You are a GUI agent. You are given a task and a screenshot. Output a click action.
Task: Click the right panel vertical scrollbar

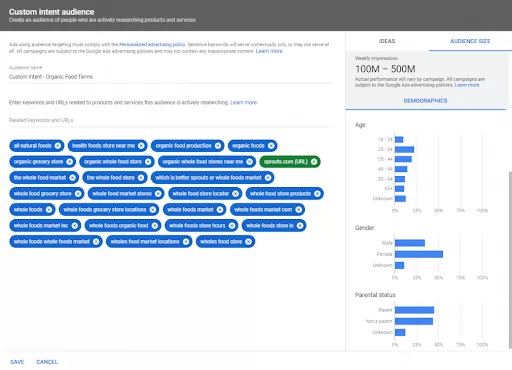click(510, 260)
